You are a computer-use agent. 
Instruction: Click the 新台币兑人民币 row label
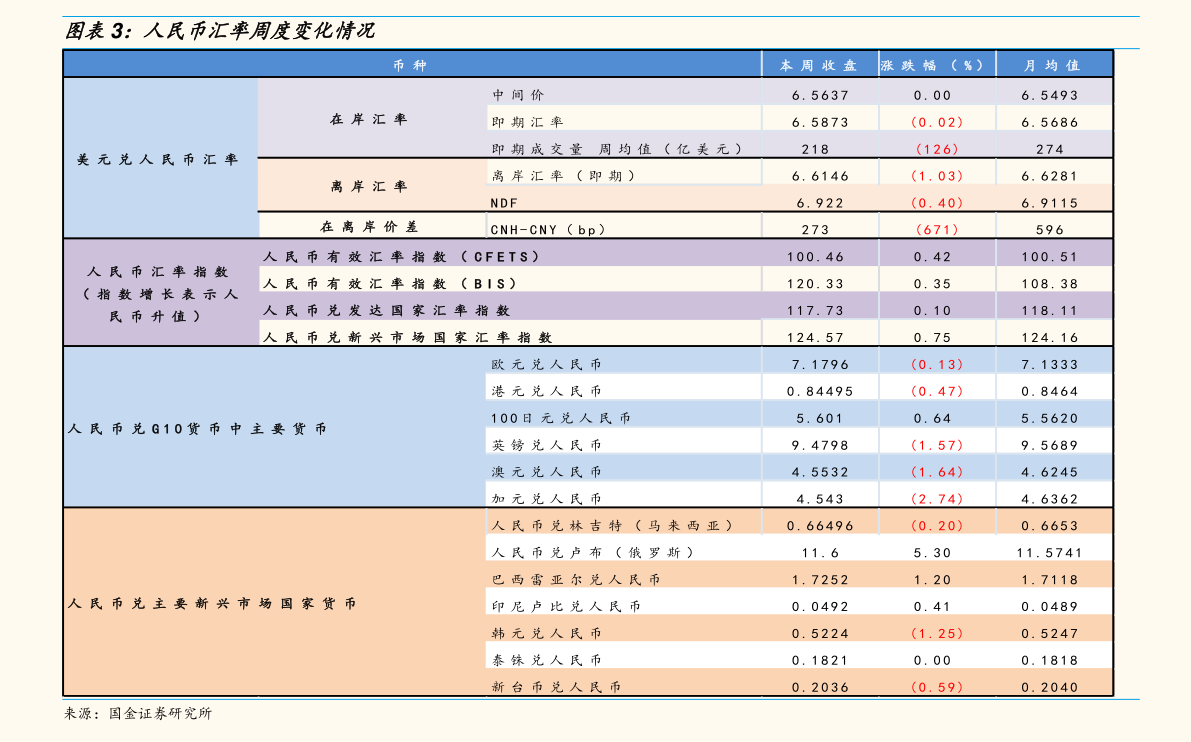556,687
